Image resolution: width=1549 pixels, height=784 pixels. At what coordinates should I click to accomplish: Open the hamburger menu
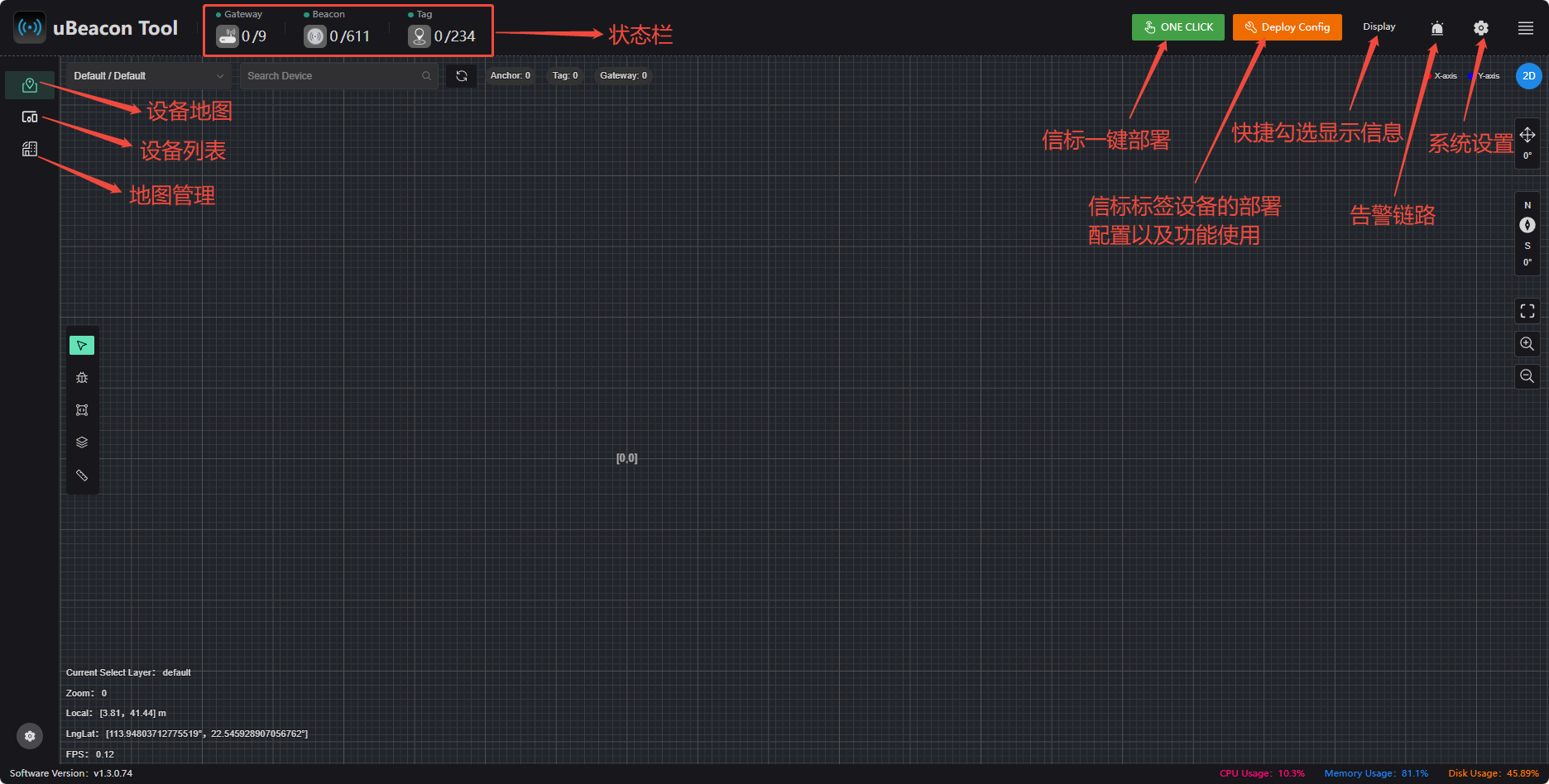[x=1526, y=28]
